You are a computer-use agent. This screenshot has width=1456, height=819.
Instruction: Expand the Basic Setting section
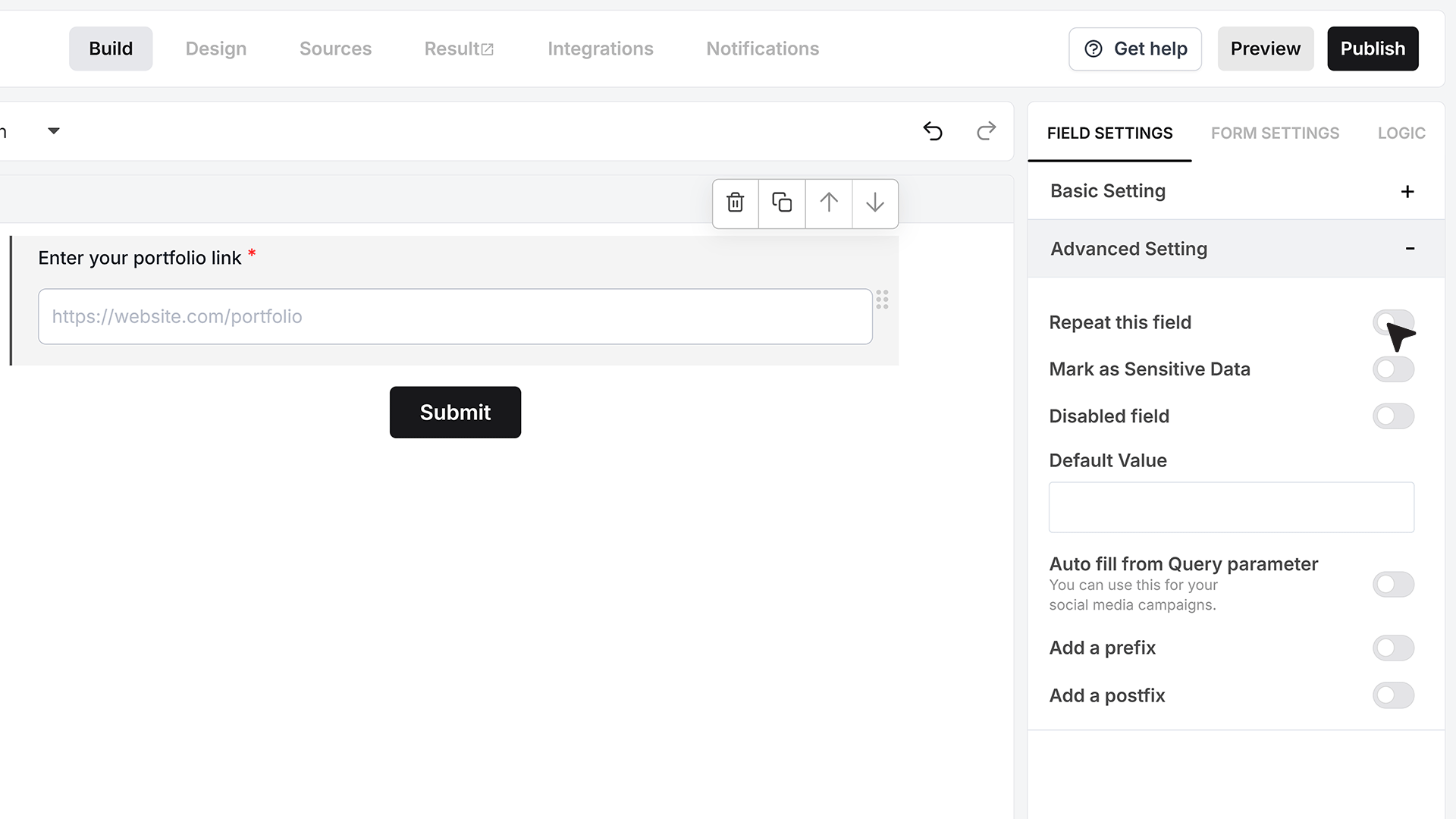1407,192
